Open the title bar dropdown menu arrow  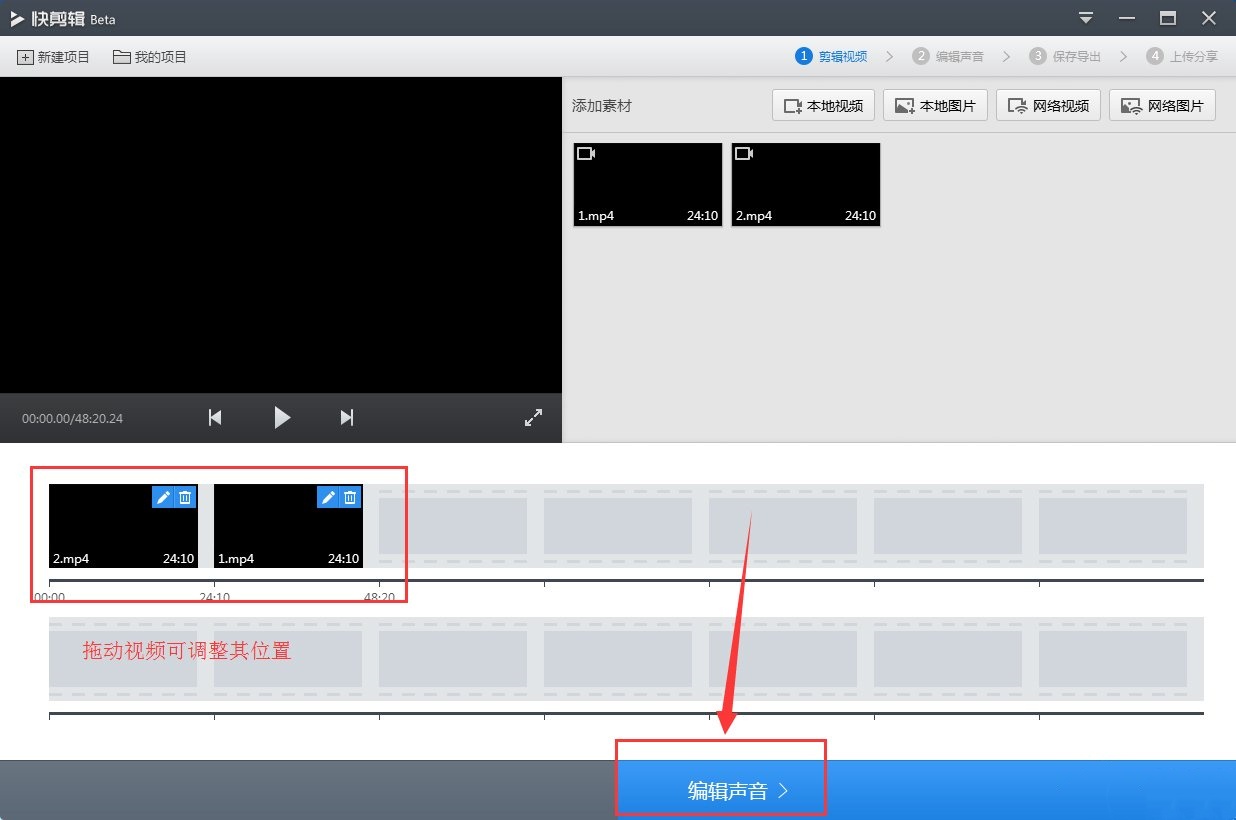1085,17
